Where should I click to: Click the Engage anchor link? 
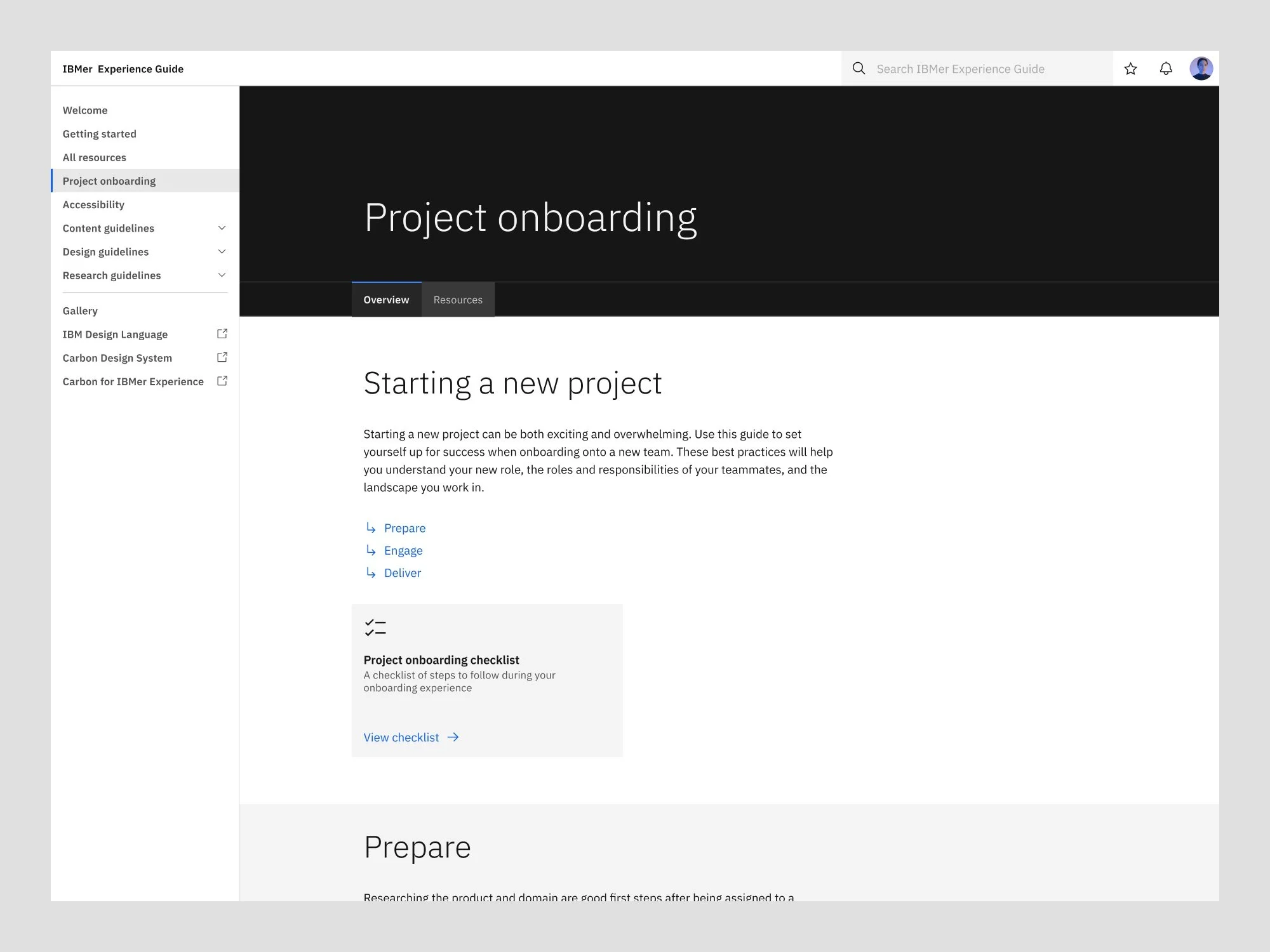pos(403,551)
